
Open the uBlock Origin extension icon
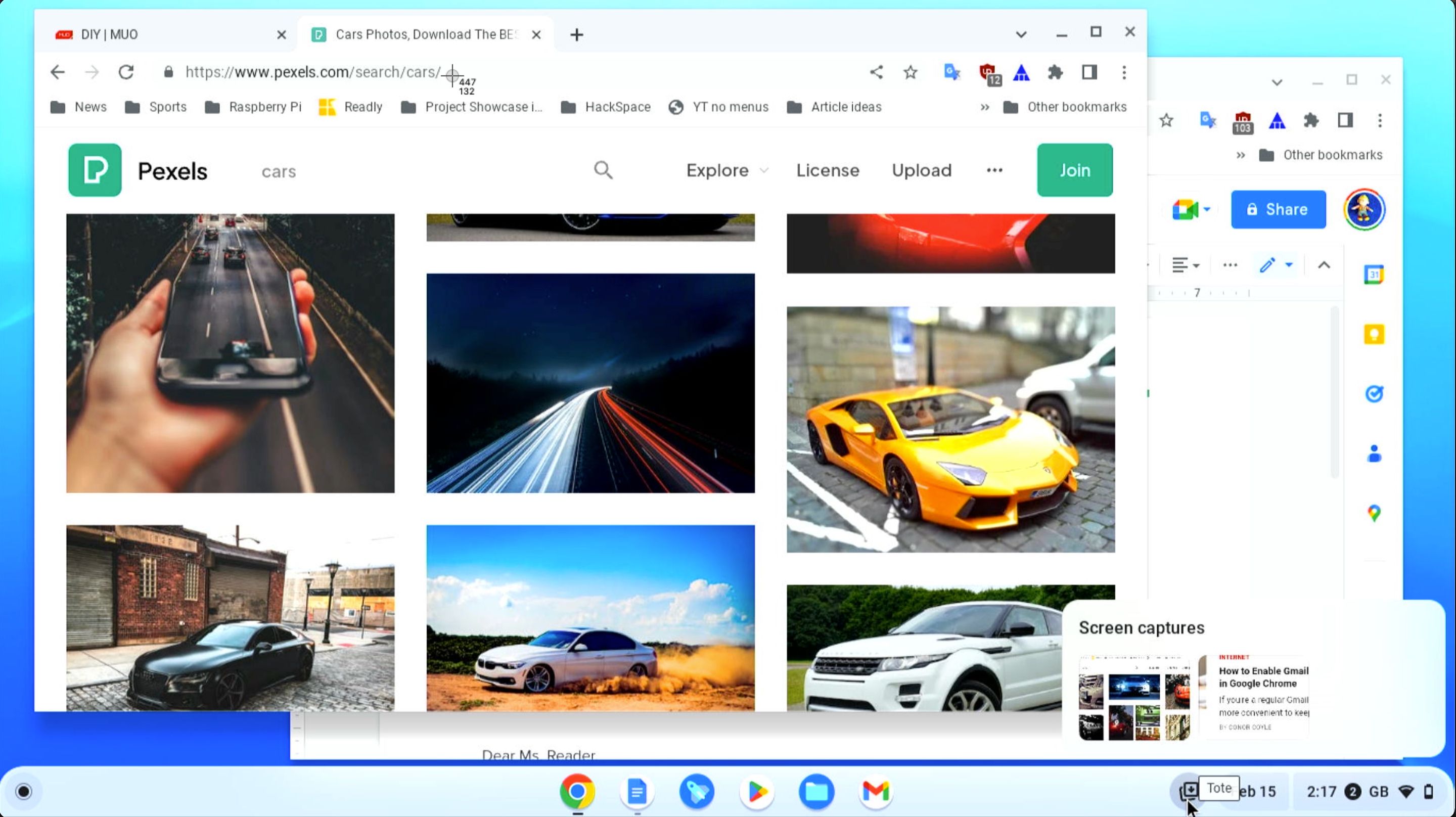[988, 73]
